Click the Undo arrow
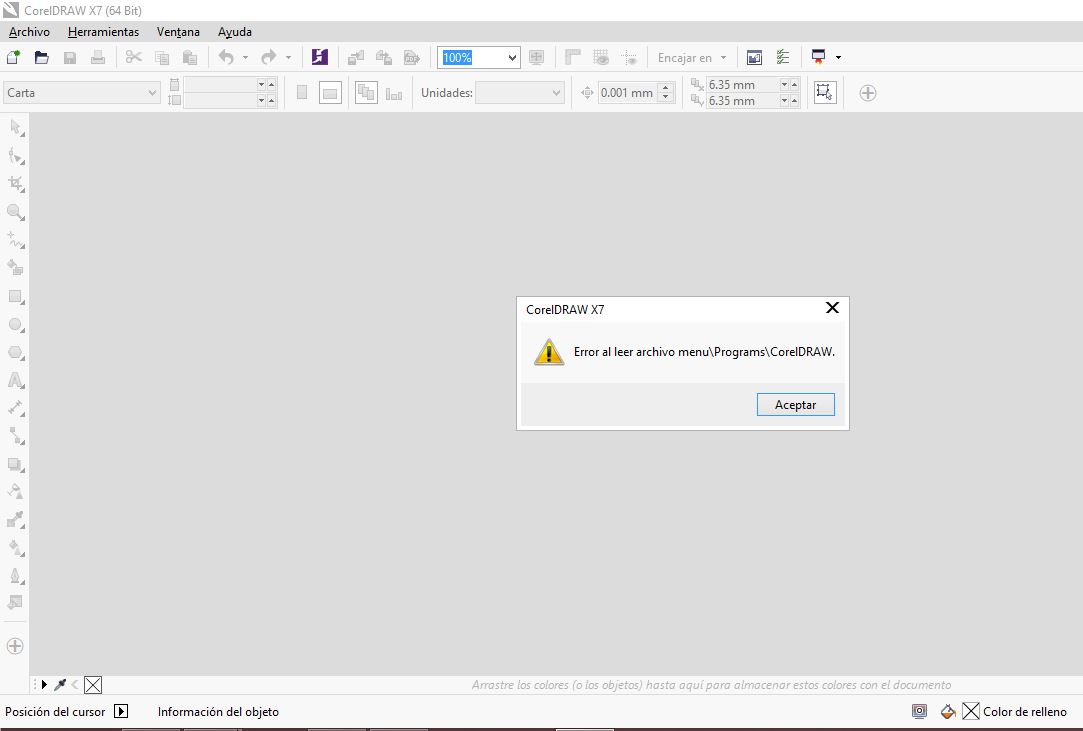This screenshot has height=731, width=1083. [226, 57]
